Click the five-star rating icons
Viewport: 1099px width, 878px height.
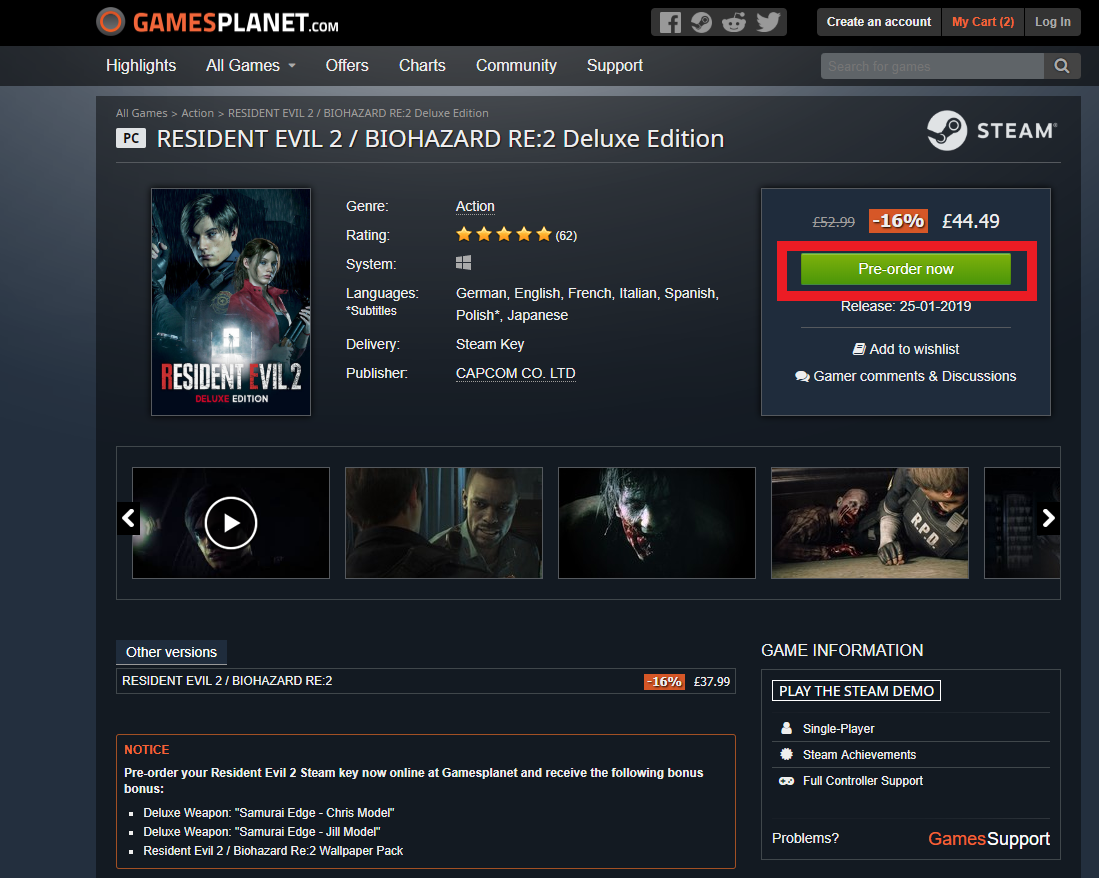(x=504, y=235)
